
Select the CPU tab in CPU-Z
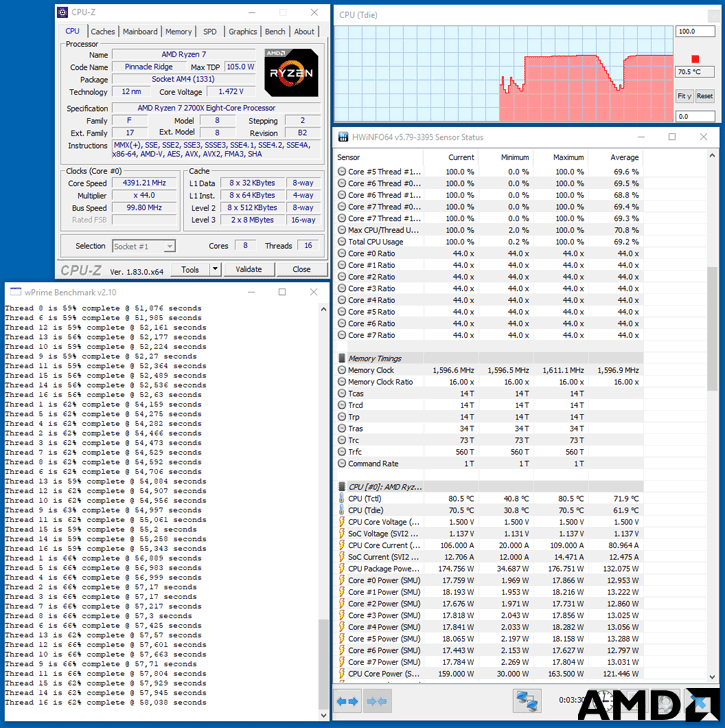click(72, 31)
